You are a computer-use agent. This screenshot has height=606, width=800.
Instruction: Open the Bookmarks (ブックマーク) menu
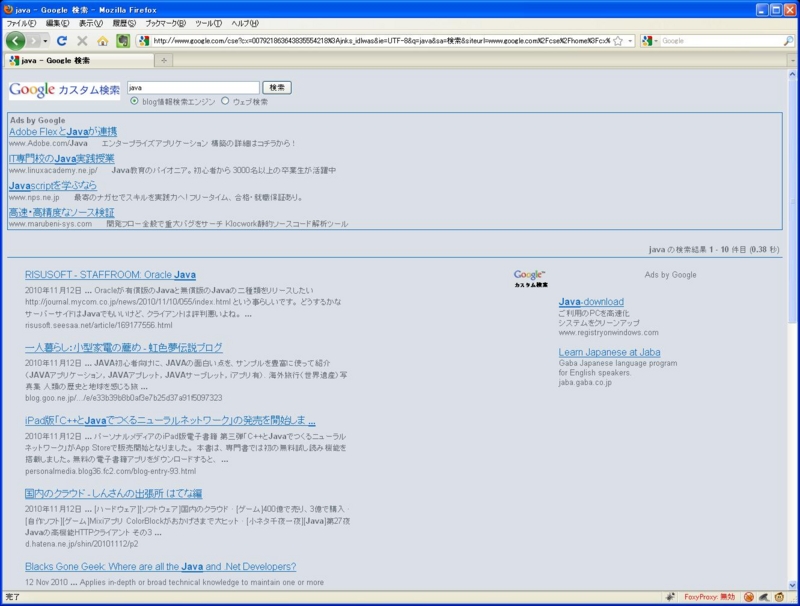[x=166, y=23]
